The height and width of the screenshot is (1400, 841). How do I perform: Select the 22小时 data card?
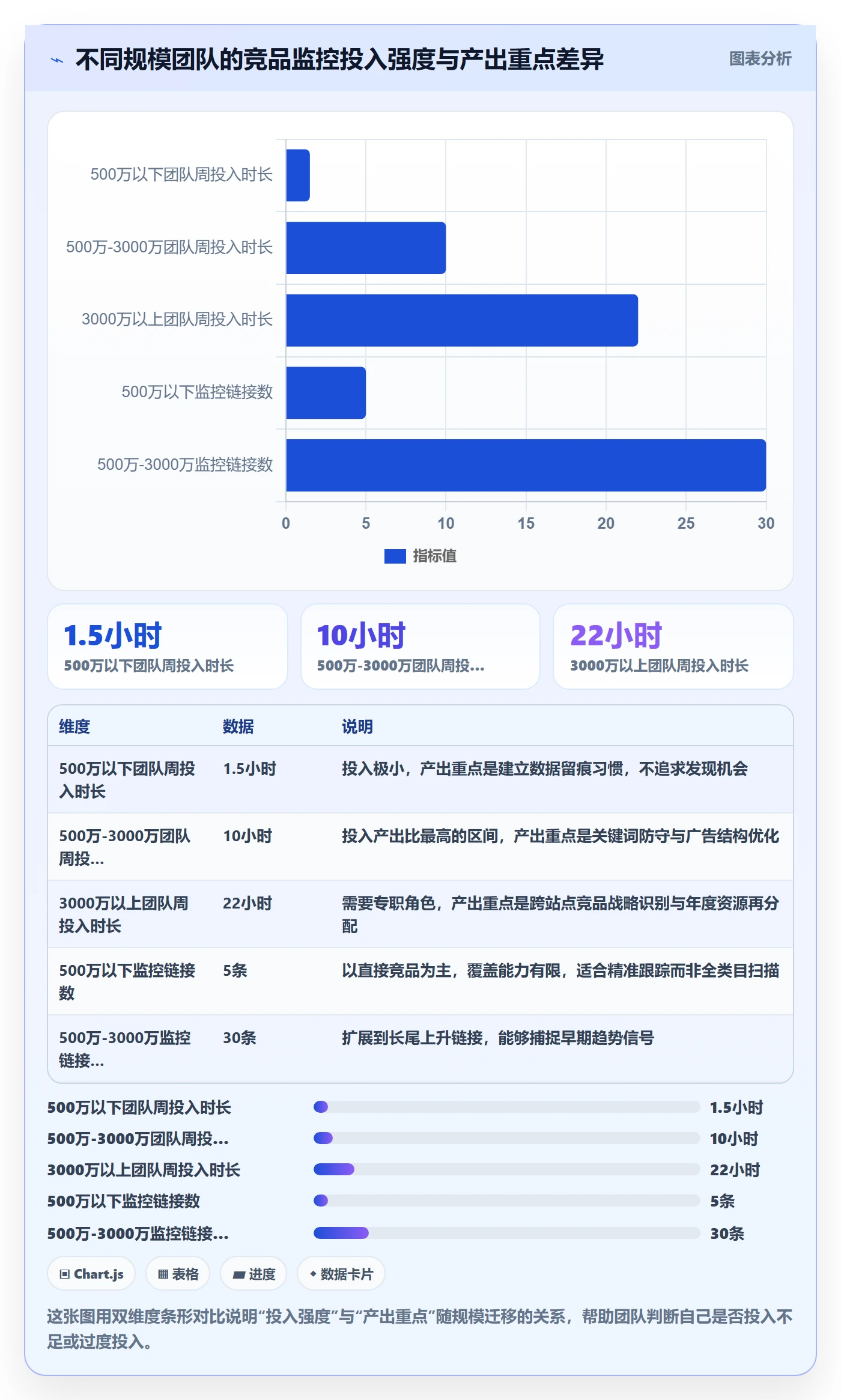pos(673,647)
